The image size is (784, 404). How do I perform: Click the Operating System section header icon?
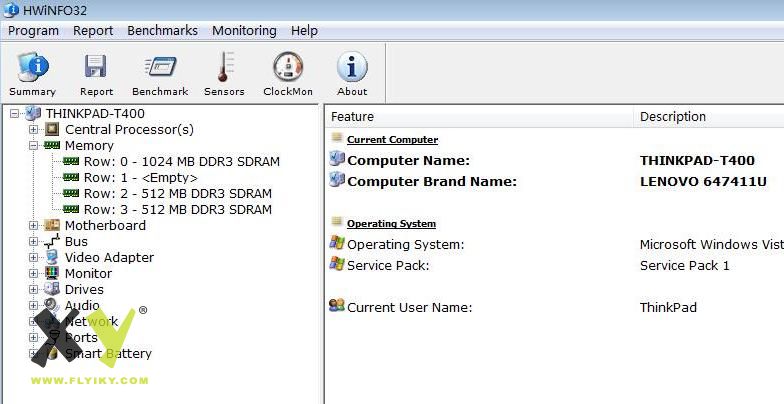click(x=337, y=222)
